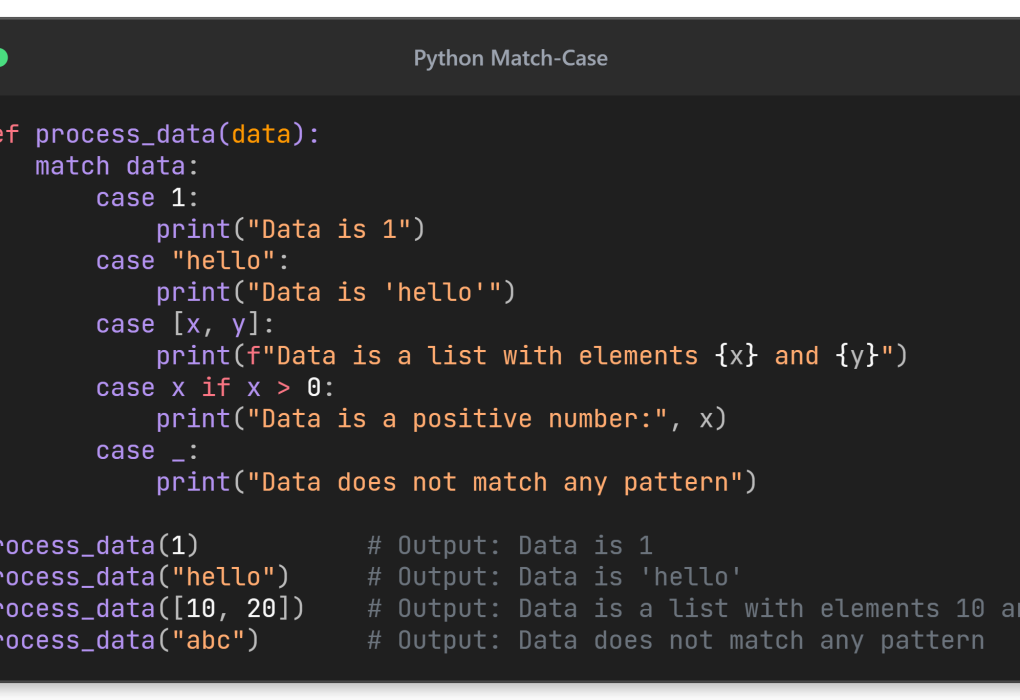Click the comment '# Output: Data does not match any pattern'
Viewport: 1020px width, 700px height.
676,641
